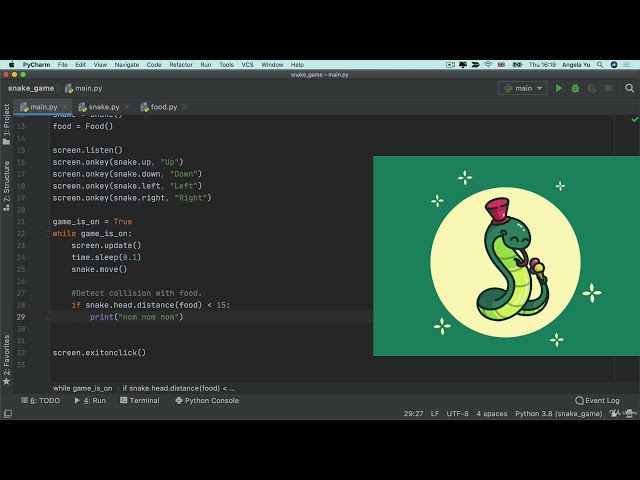Click the Siri icon in the menu bar
This screenshot has width=640, height=480.
click(614, 64)
